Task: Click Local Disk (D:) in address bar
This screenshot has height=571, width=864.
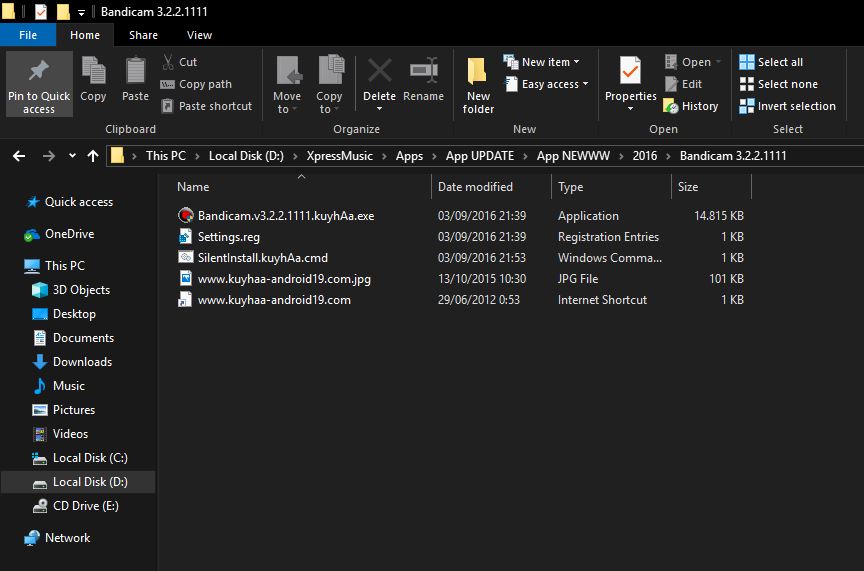Action: coord(246,156)
